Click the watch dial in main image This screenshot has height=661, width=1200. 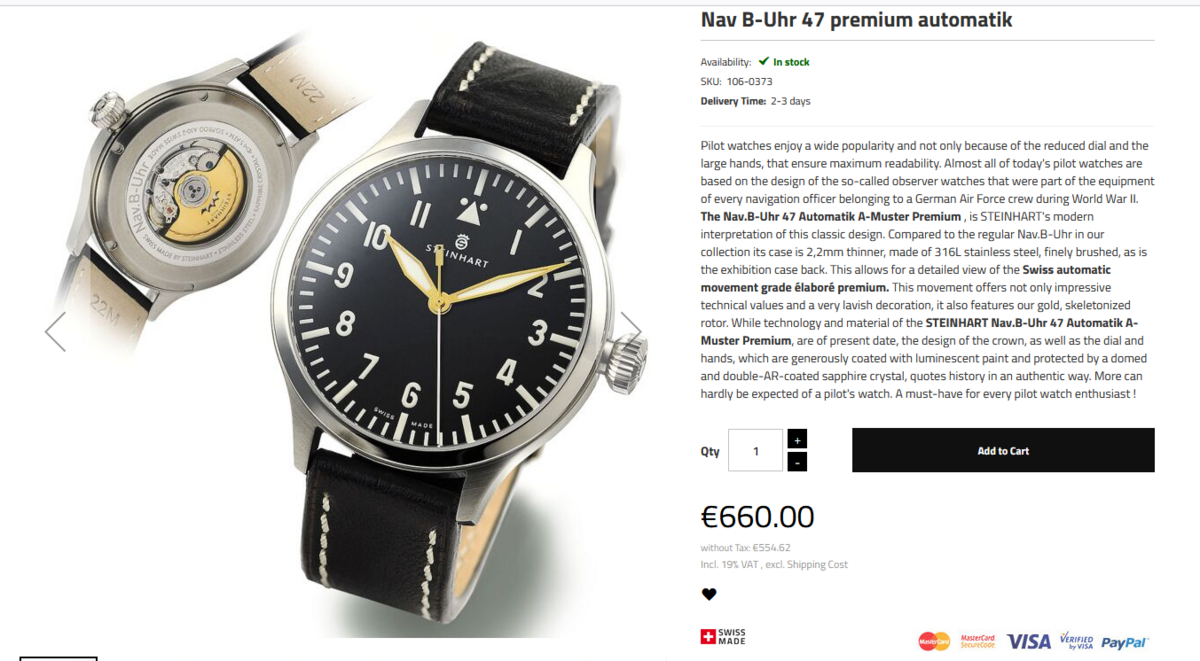(440, 300)
